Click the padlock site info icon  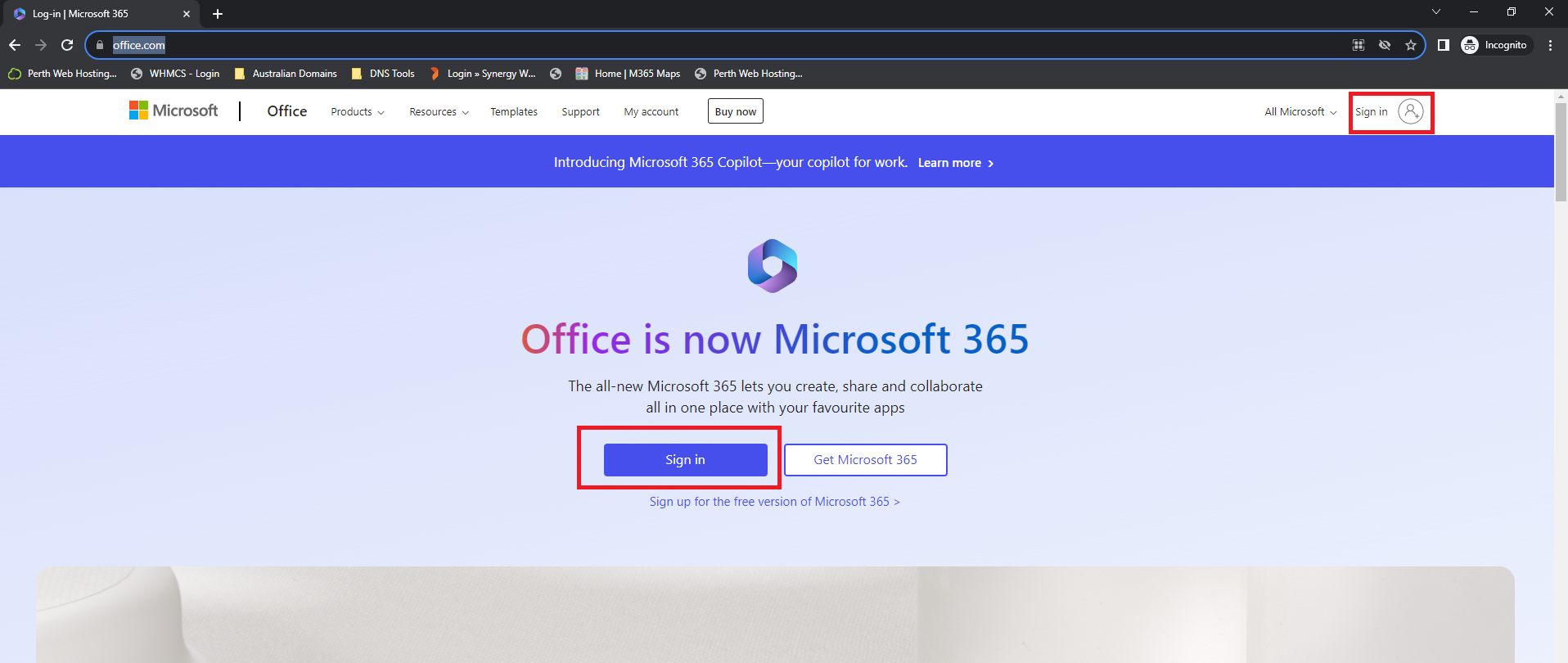[x=100, y=45]
